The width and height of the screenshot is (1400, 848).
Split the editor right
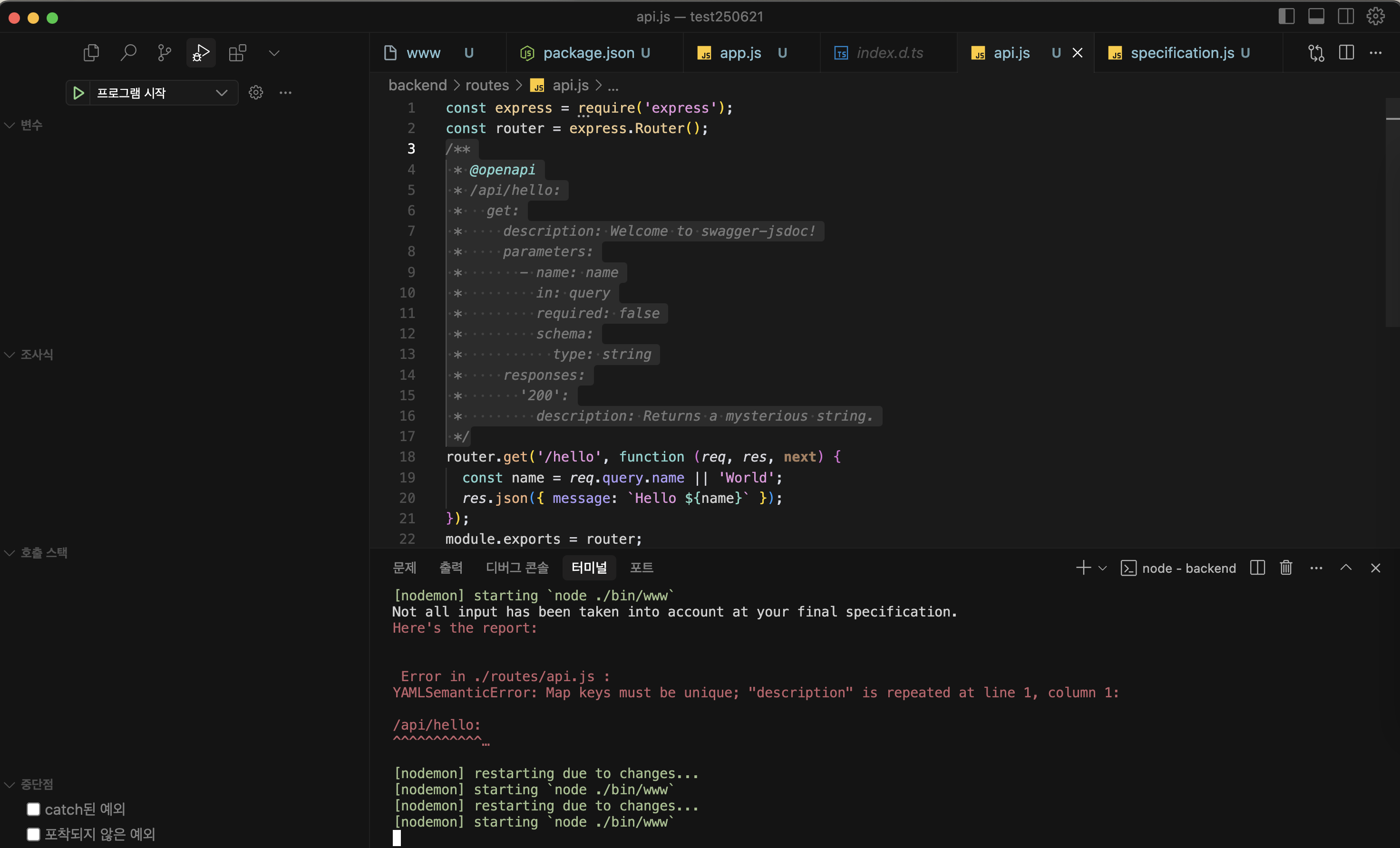(x=1346, y=53)
